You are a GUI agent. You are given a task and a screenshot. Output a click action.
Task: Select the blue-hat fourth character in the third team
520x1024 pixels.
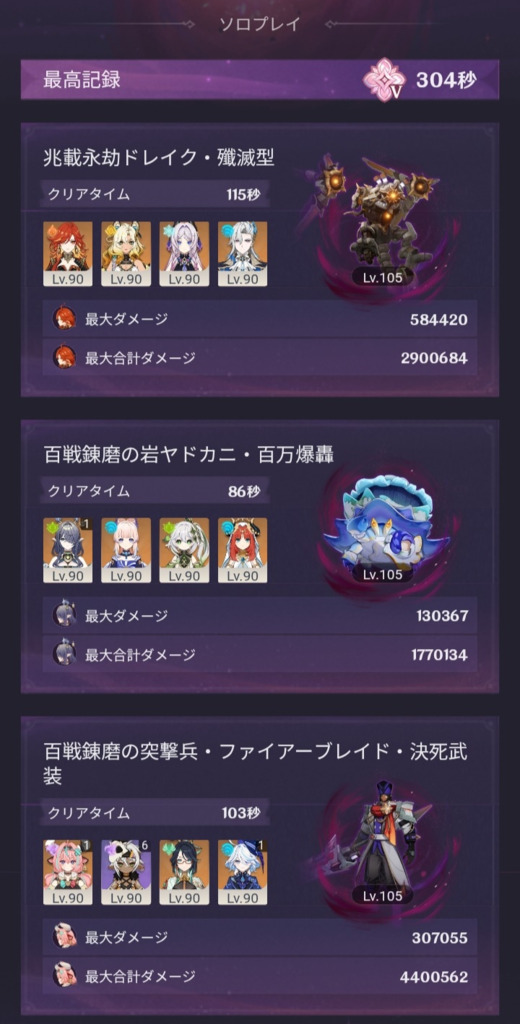(242, 872)
